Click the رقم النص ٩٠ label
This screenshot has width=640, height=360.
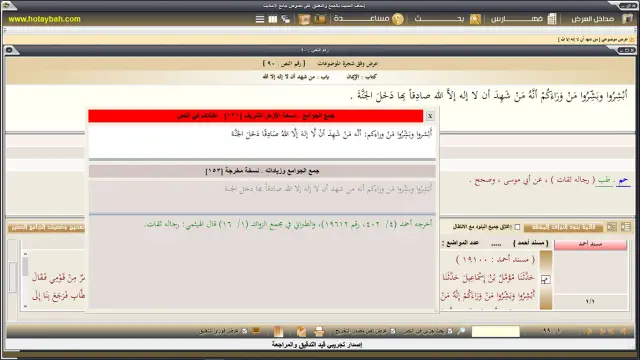[284, 64]
